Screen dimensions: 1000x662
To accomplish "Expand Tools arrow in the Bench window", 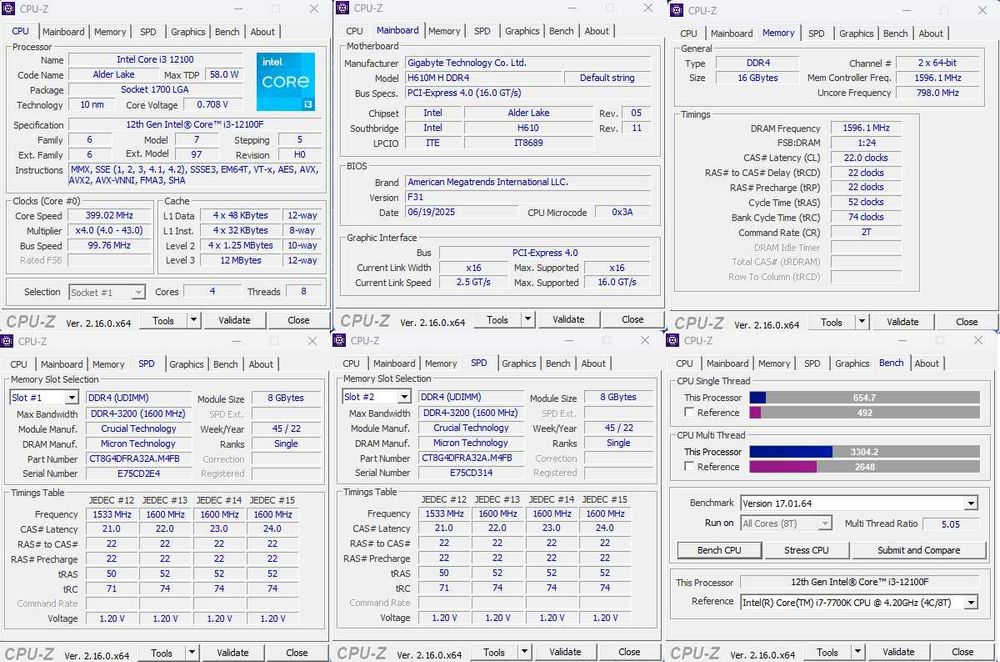I will [x=858, y=652].
